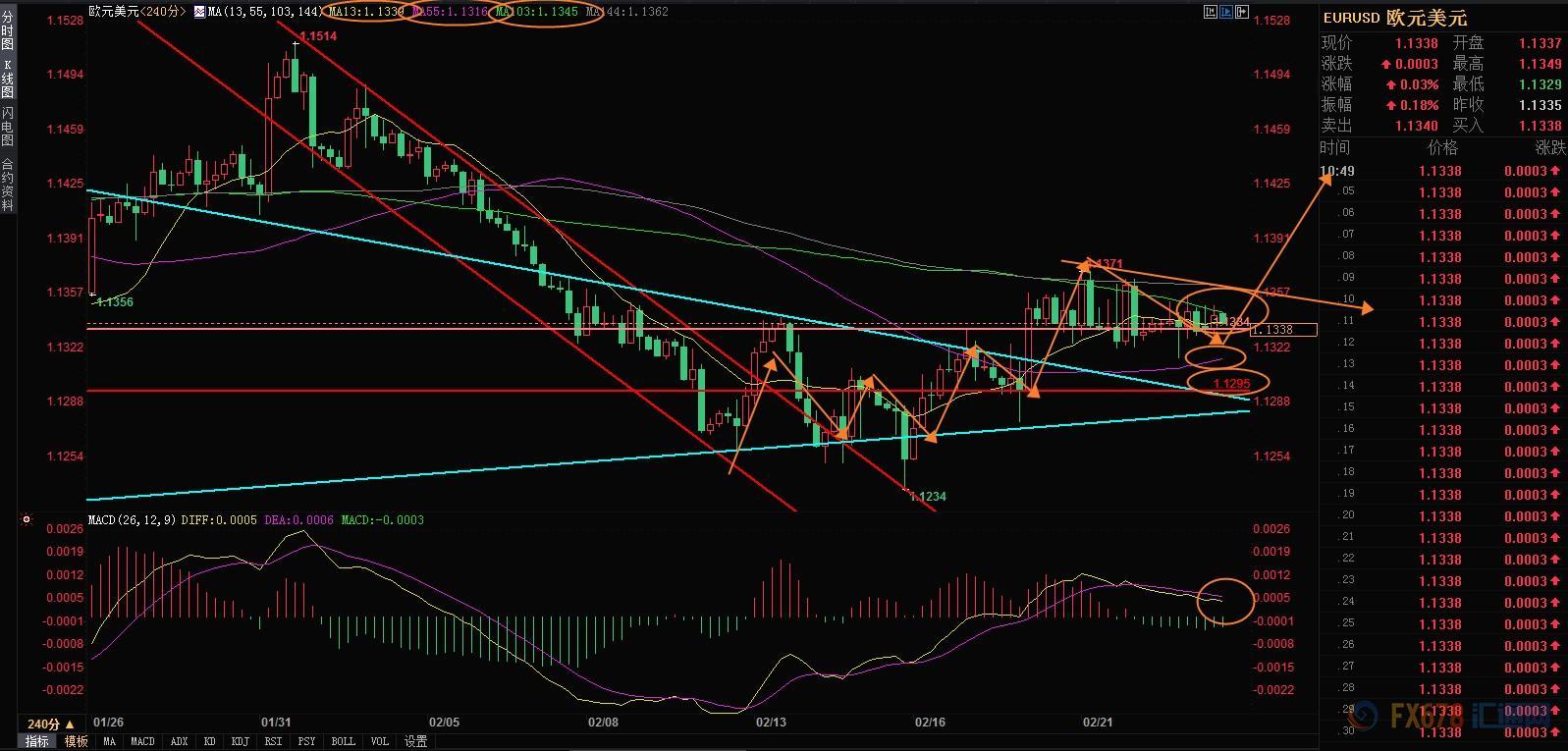Click the MA indicator icon beside MA(13,55,103,144)

click(200, 12)
